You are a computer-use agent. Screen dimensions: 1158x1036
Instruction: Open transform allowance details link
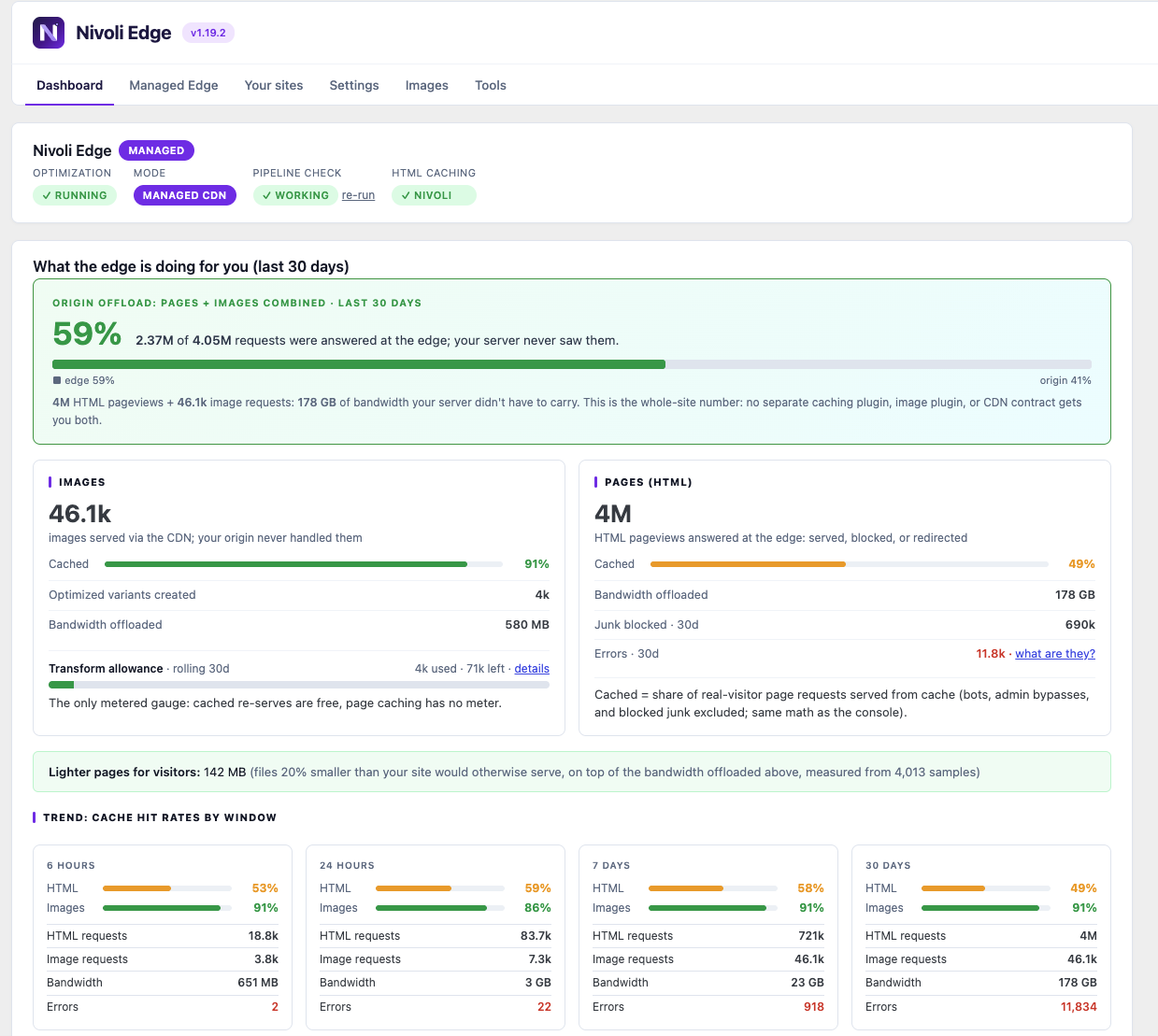tap(532, 669)
